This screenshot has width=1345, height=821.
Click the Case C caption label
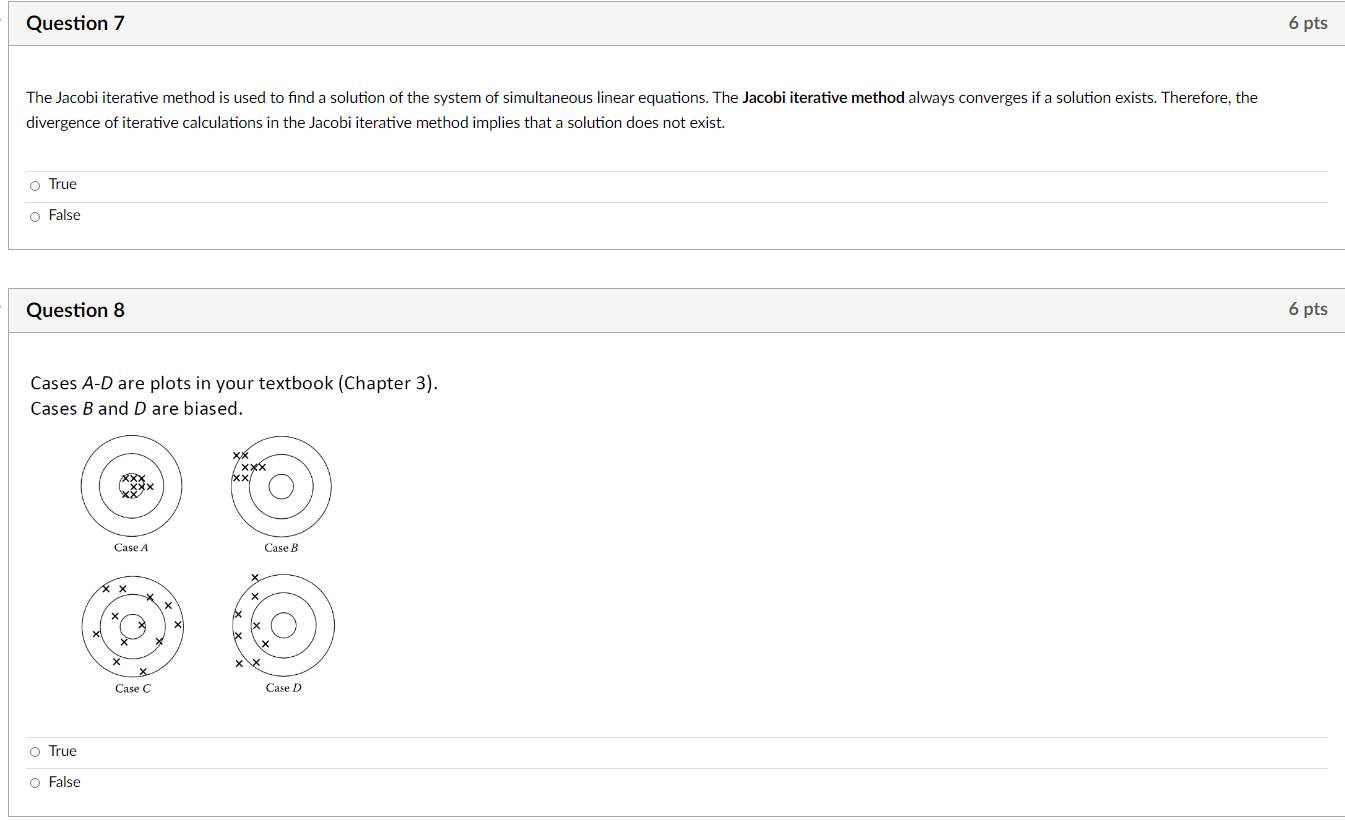coord(132,688)
